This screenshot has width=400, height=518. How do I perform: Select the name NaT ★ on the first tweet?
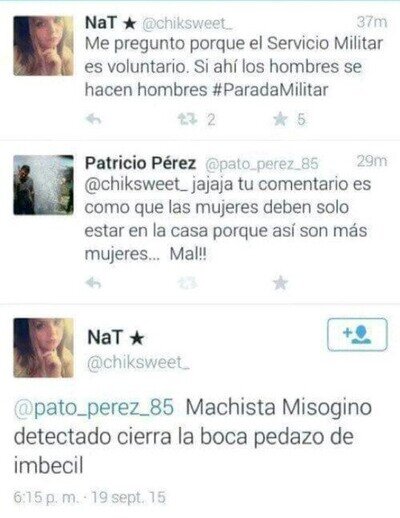pos(111,23)
